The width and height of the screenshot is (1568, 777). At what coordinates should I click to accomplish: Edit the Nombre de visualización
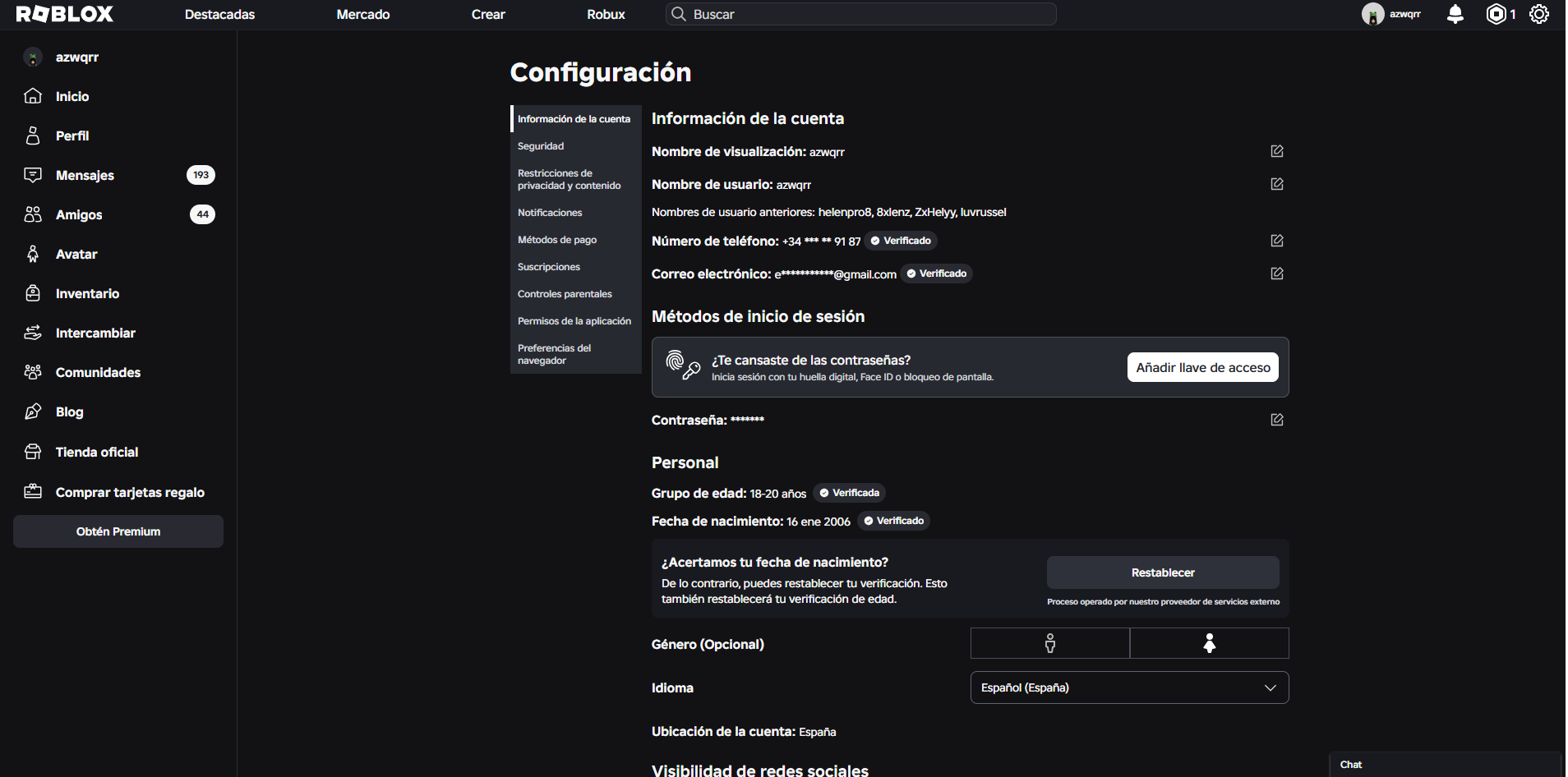pyautogui.click(x=1277, y=151)
